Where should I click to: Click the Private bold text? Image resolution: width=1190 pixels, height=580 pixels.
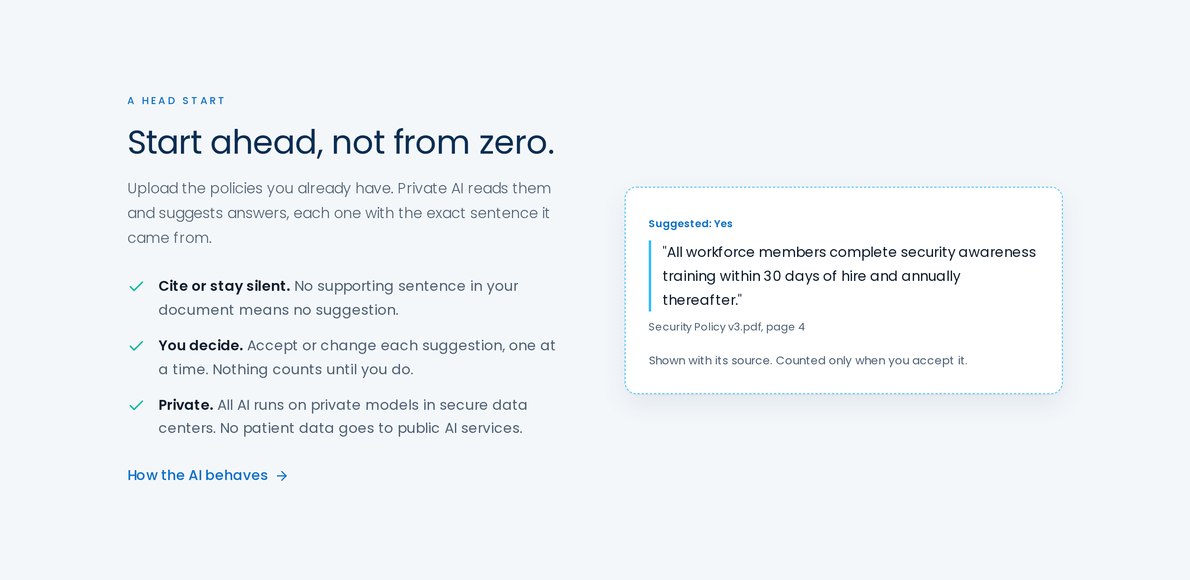tap(185, 405)
